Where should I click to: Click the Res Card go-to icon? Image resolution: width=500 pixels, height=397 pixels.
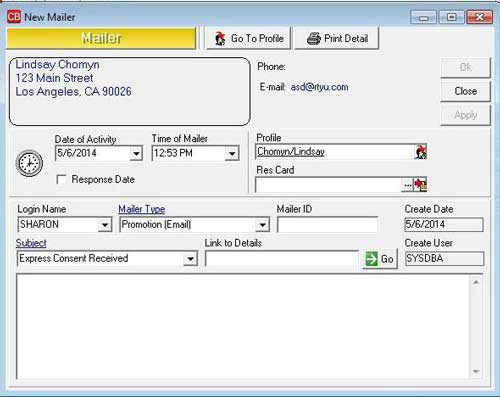coord(420,185)
